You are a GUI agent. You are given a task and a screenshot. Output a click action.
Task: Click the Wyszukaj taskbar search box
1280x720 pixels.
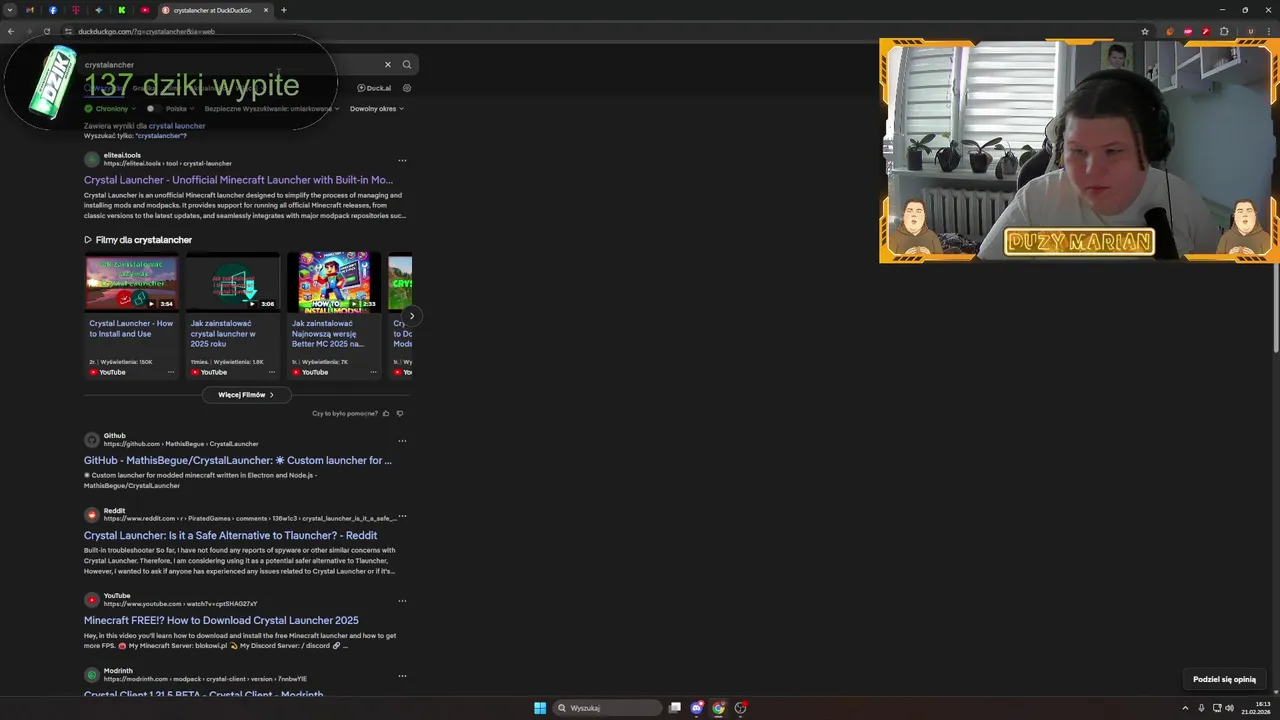tap(608, 708)
